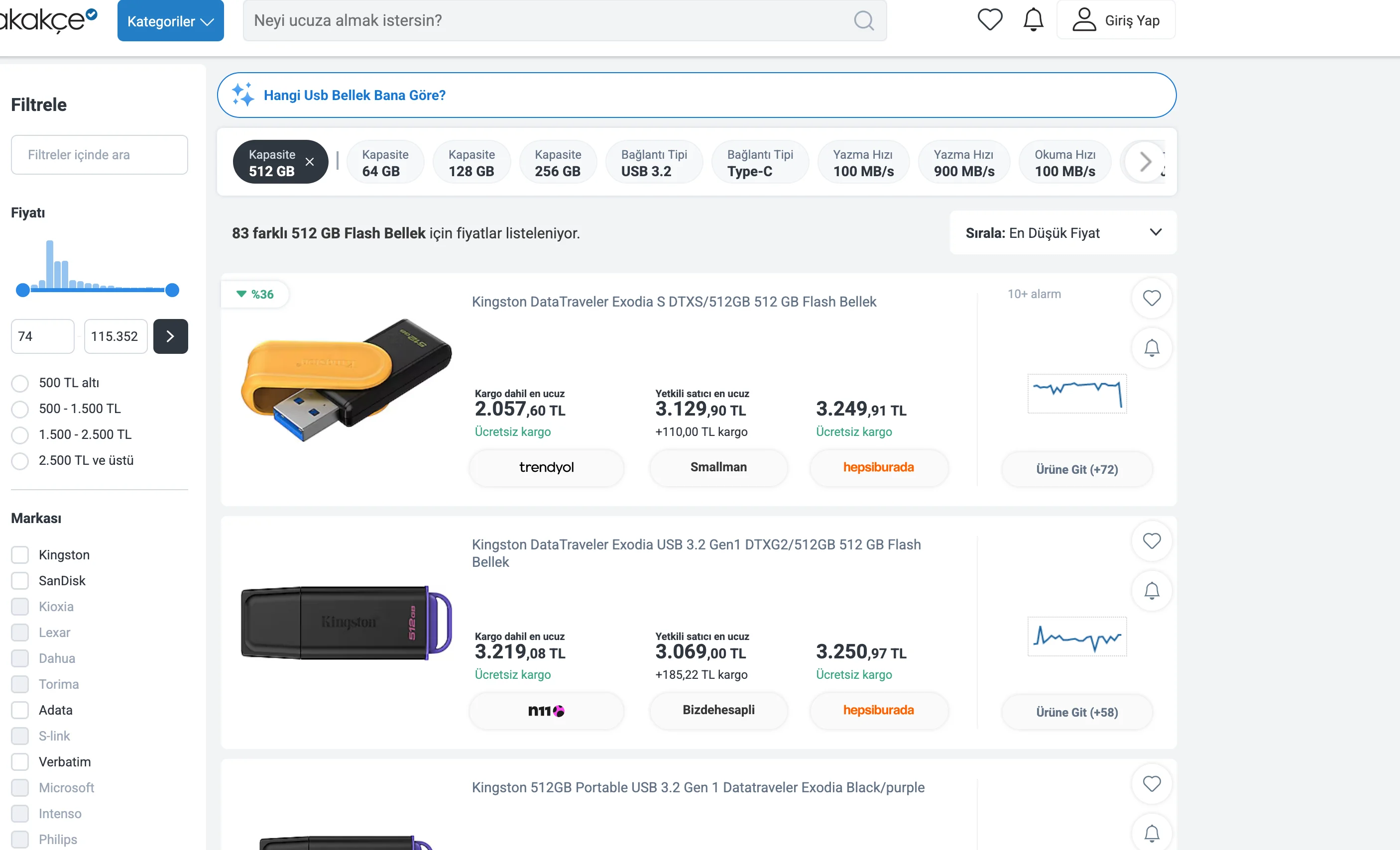The width and height of the screenshot is (1400, 850).
Task: Choose the Bağlantı Tipi Type-C chip
Action: [x=760, y=162]
